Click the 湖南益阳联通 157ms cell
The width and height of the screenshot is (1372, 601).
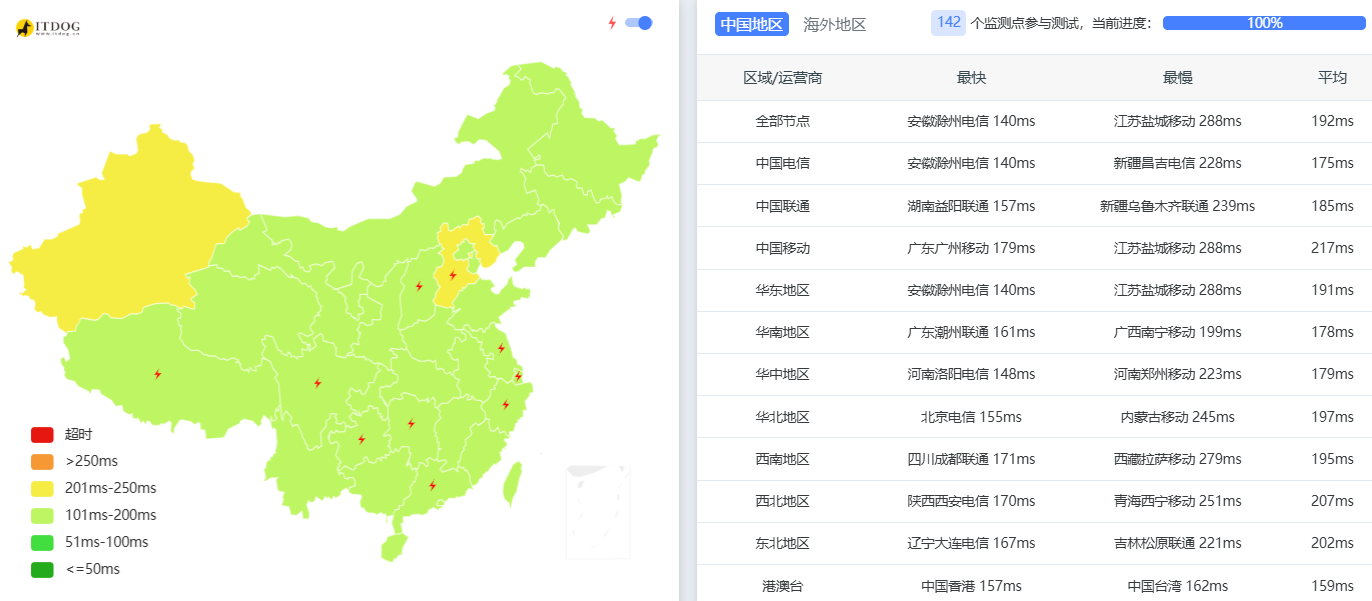pos(971,206)
